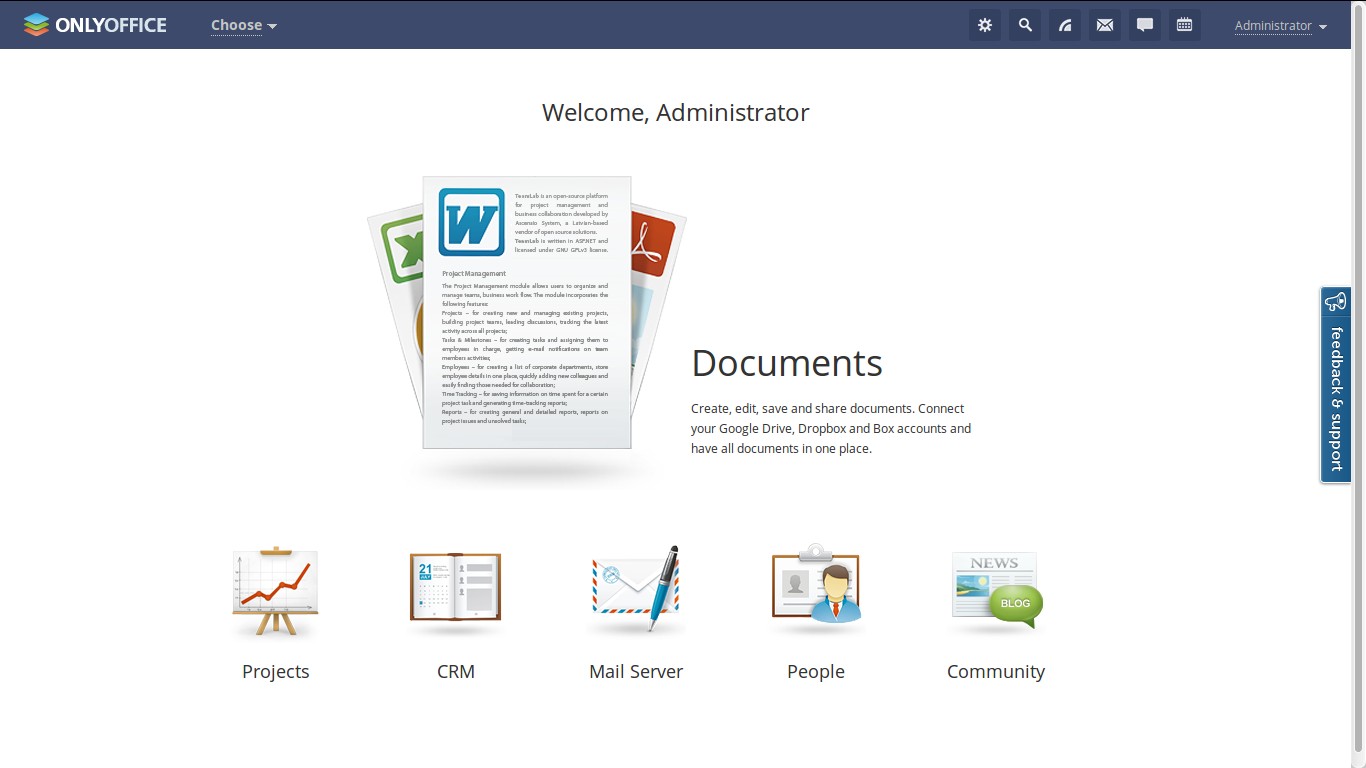Expand the Choose module dropdown
1366x768 pixels.
click(244, 26)
